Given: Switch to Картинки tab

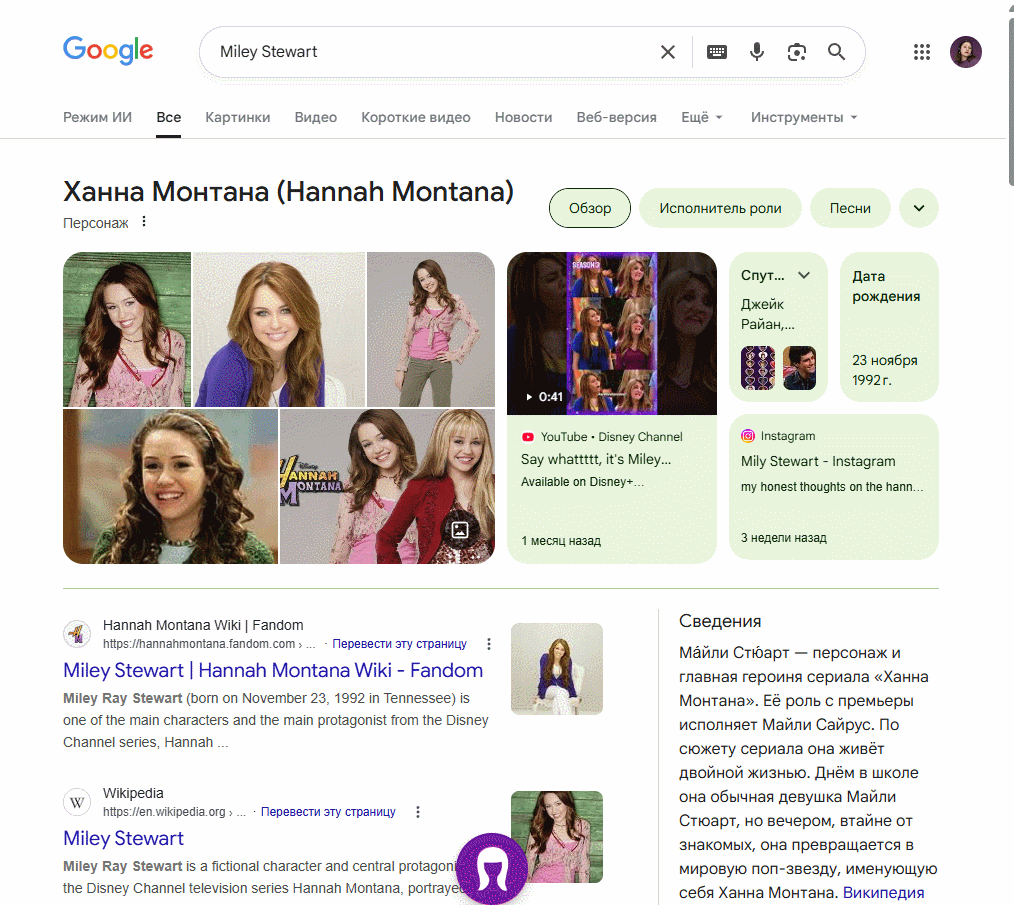Looking at the screenshot, I should click(x=237, y=117).
